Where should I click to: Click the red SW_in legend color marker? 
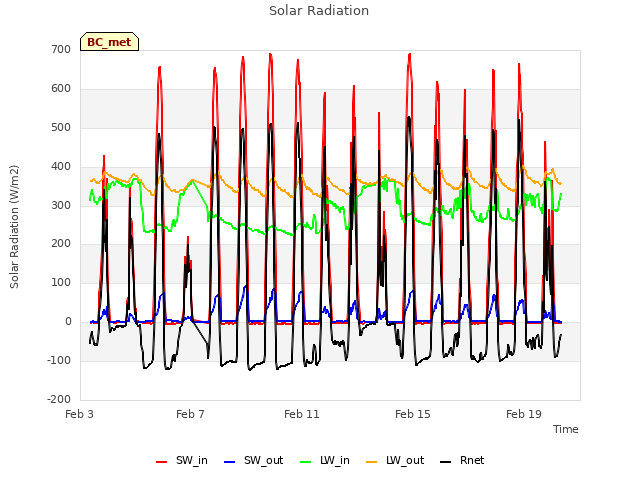point(162,462)
